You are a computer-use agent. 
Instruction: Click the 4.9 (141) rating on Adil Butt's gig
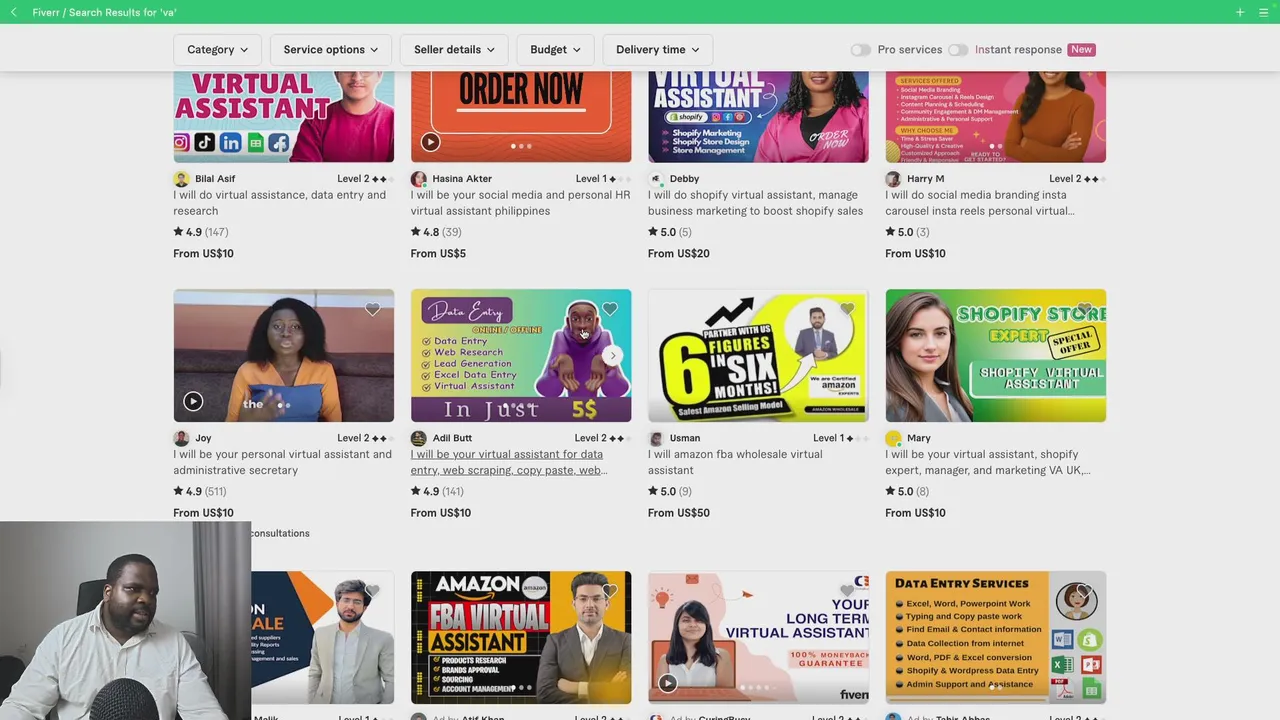point(437,492)
